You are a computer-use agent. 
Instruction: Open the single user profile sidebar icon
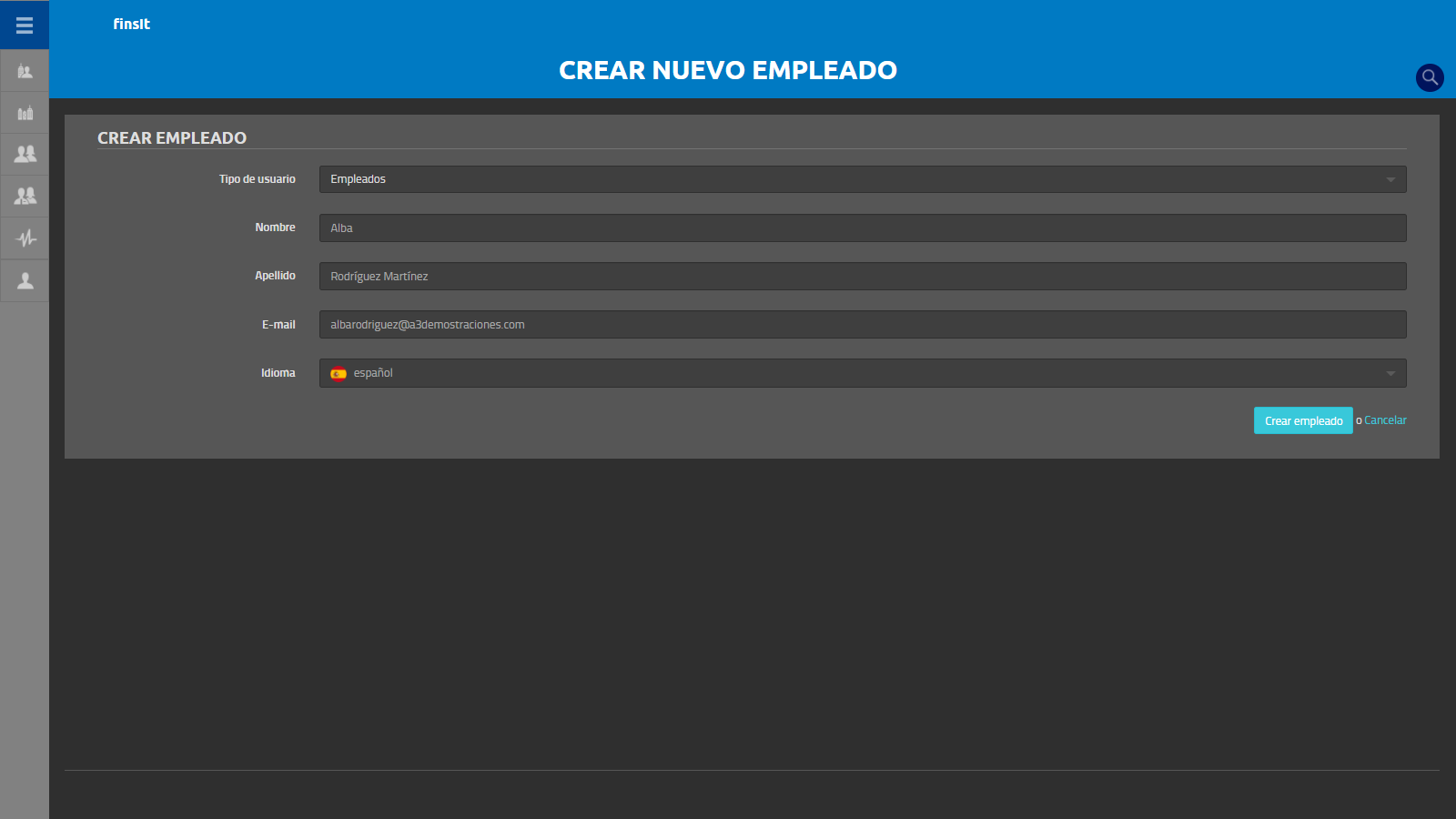[25, 280]
